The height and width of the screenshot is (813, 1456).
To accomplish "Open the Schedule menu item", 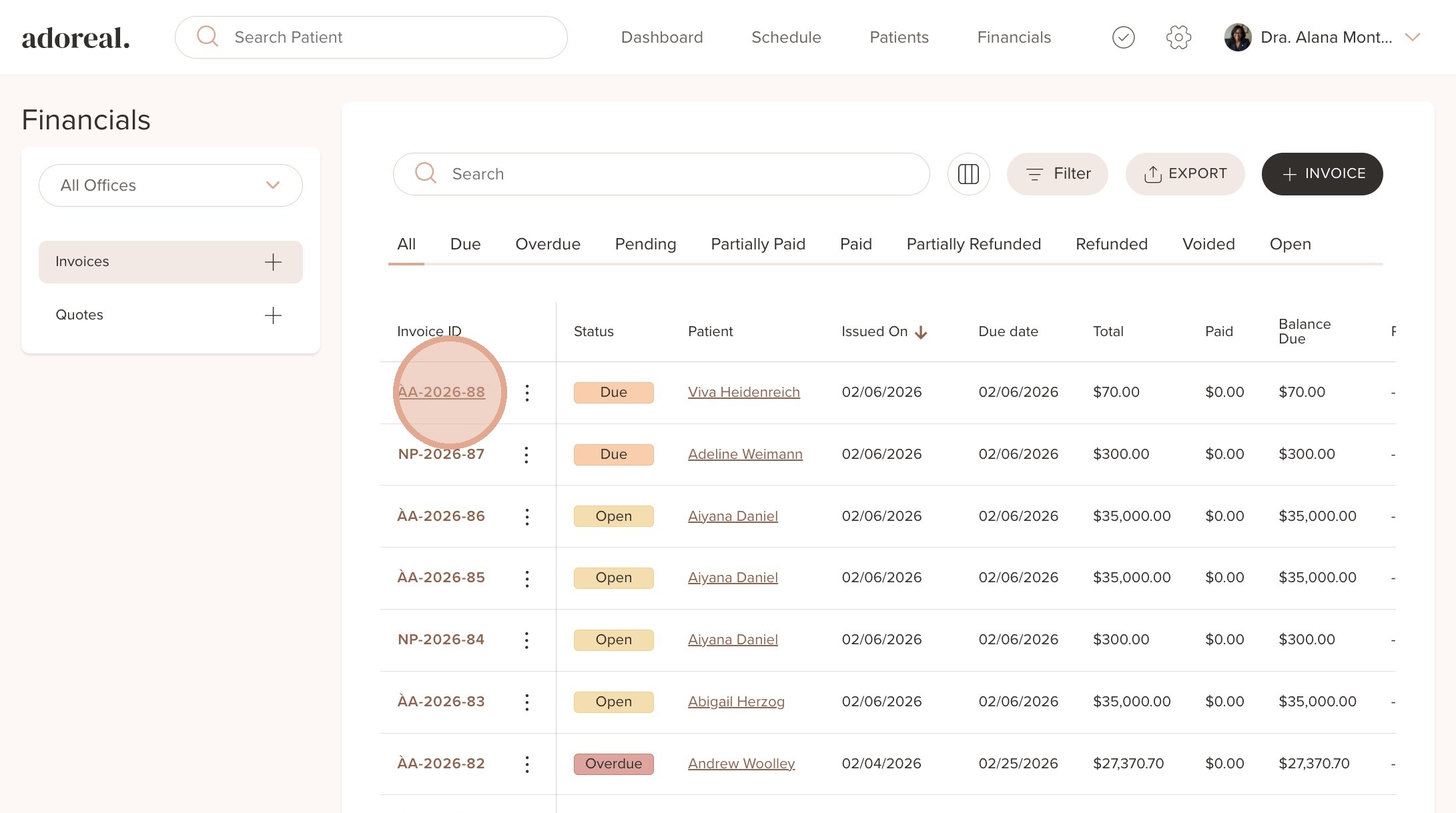I will point(785,37).
